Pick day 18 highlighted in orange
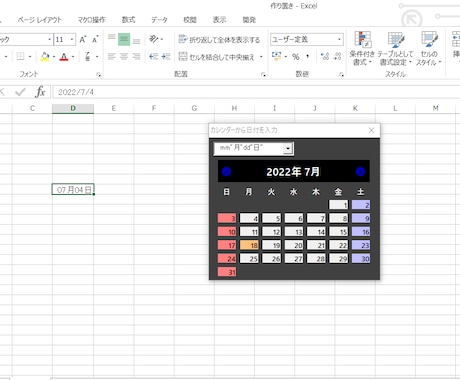 [x=249, y=245]
